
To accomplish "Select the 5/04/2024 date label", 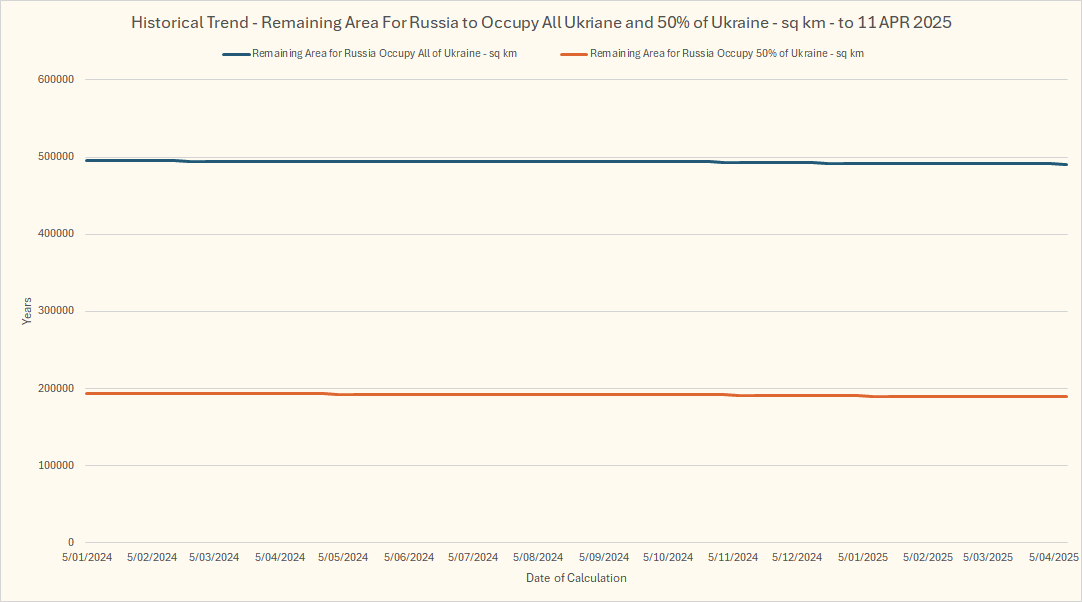I will pos(280,557).
